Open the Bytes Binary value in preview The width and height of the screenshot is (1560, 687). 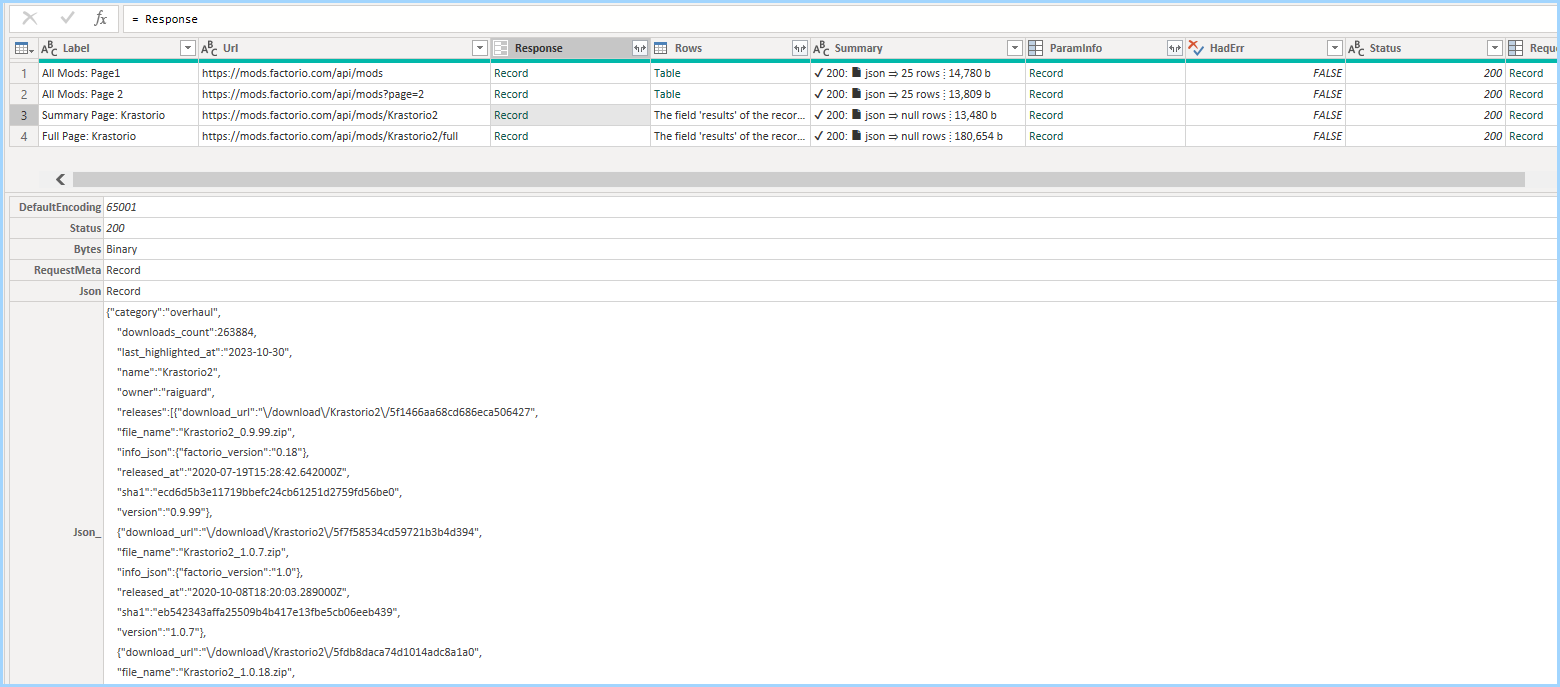(x=122, y=249)
